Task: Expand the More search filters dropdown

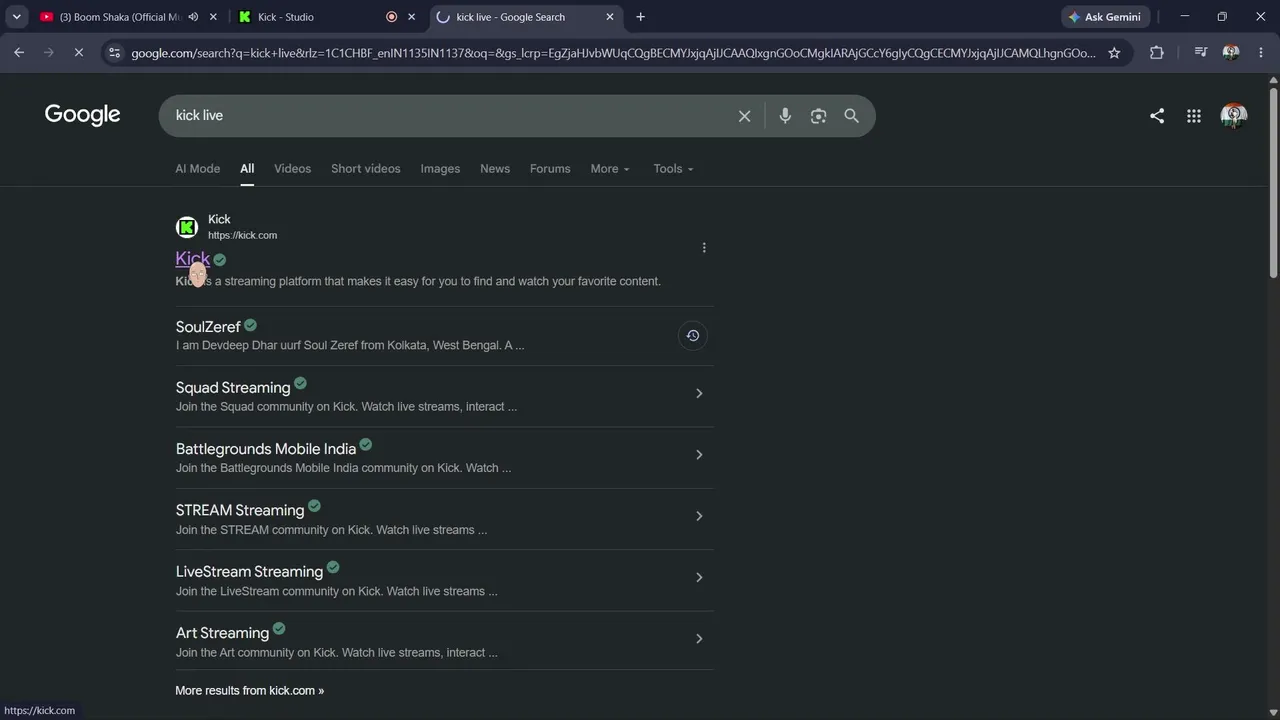Action: (x=610, y=169)
